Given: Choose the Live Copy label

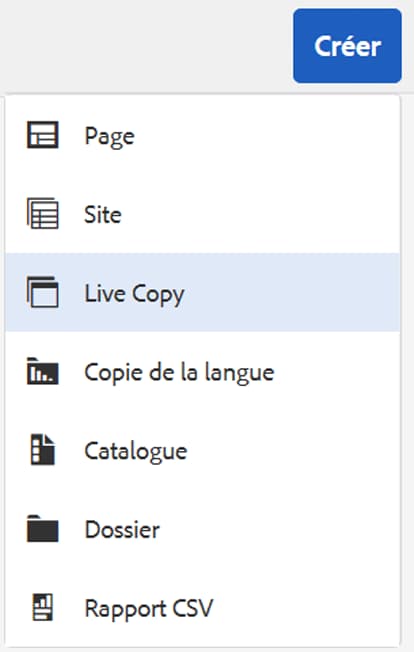Looking at the screenshot, I should click(135, 295).
